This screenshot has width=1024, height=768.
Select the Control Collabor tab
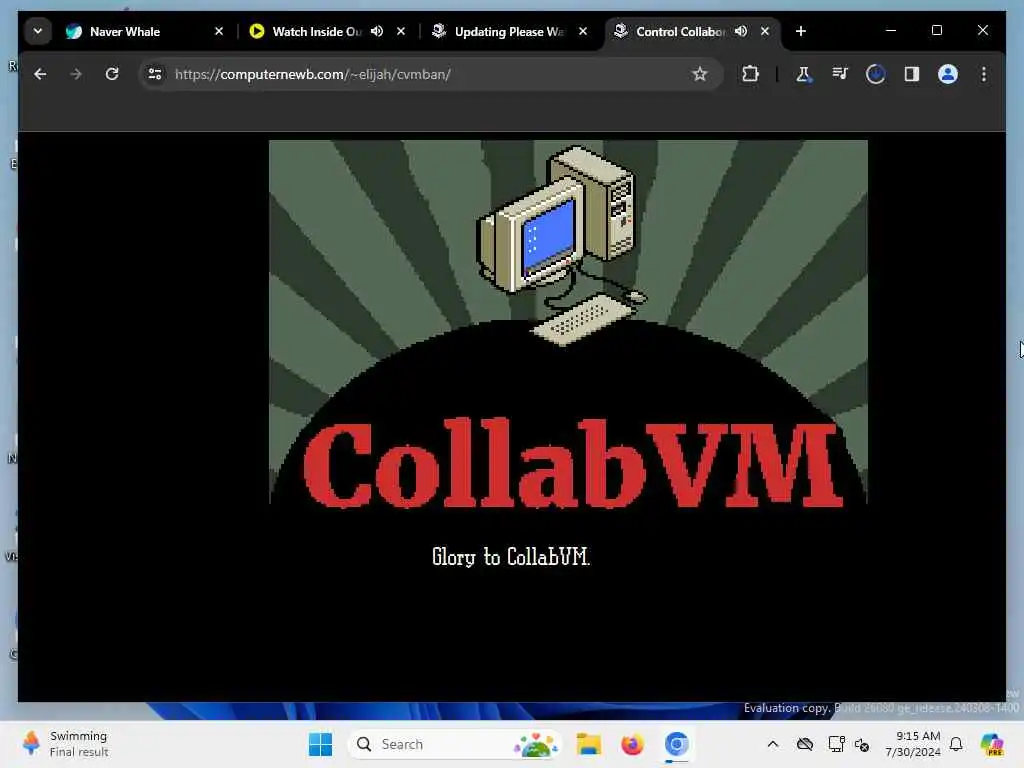(x=679, y=31)
